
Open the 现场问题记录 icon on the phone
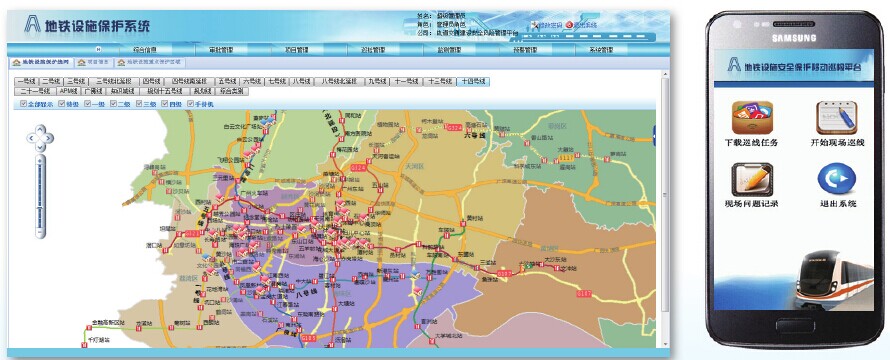click(x=752, y=179)
